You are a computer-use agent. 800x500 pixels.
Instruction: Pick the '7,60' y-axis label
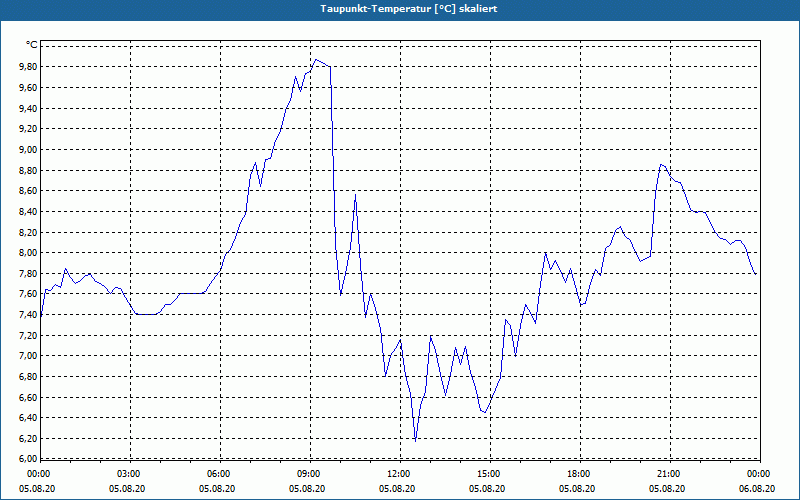(29, 294)
